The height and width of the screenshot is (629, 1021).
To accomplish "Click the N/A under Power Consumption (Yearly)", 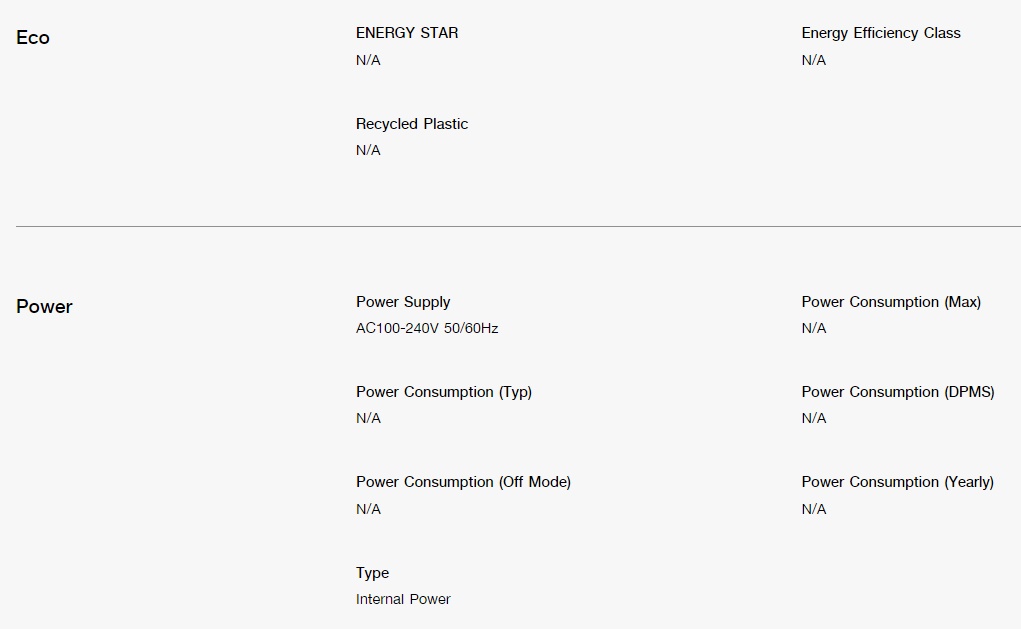I will point(814,509).
